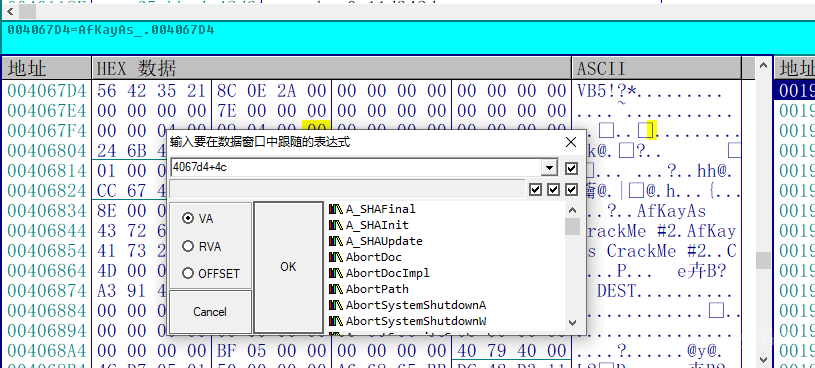Click the symbol list scrollbar thumb
Viewport: 815px width, 368px height.
(x=572, y=227)
